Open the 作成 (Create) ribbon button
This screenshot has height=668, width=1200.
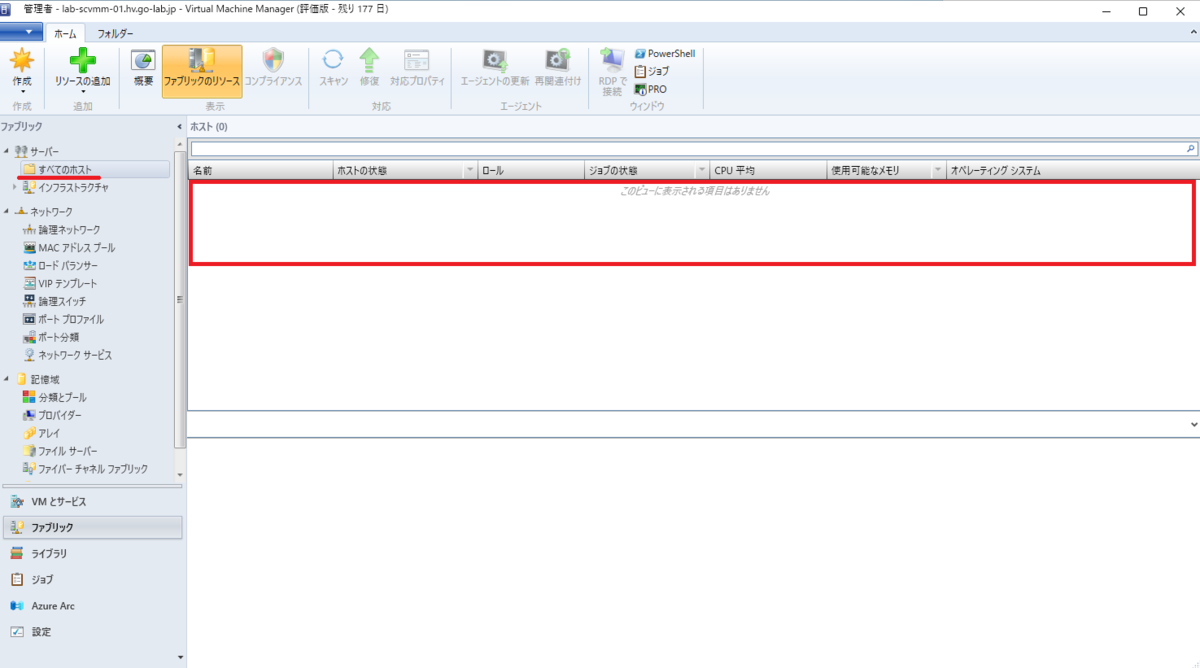point(22,70)
